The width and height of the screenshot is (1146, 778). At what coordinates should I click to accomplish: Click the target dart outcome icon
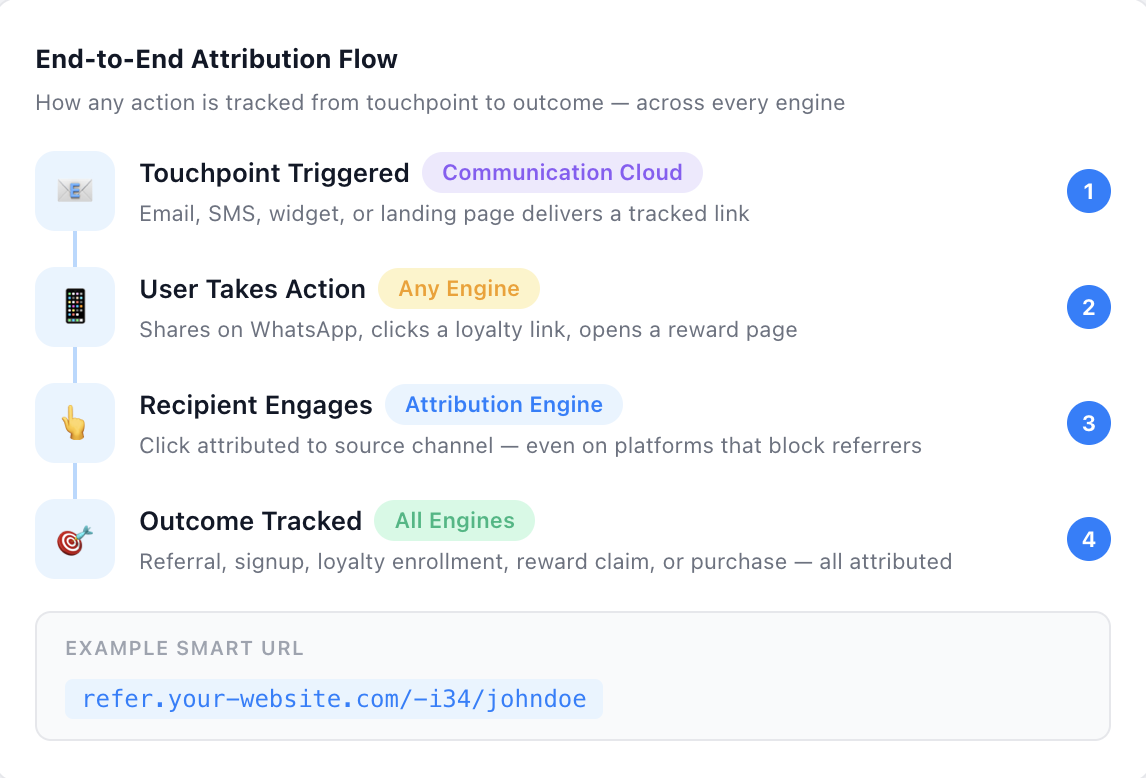click(75, 539)
